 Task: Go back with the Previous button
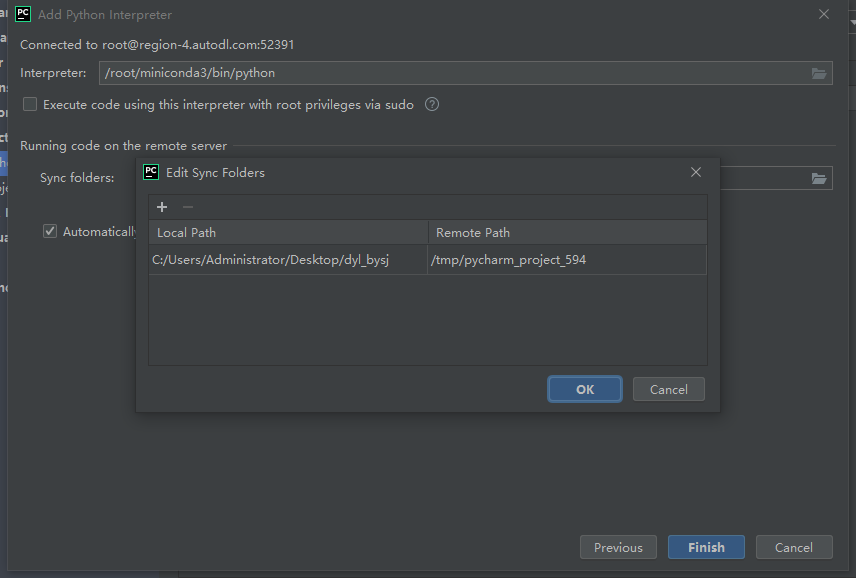click(x=618, y=547)
